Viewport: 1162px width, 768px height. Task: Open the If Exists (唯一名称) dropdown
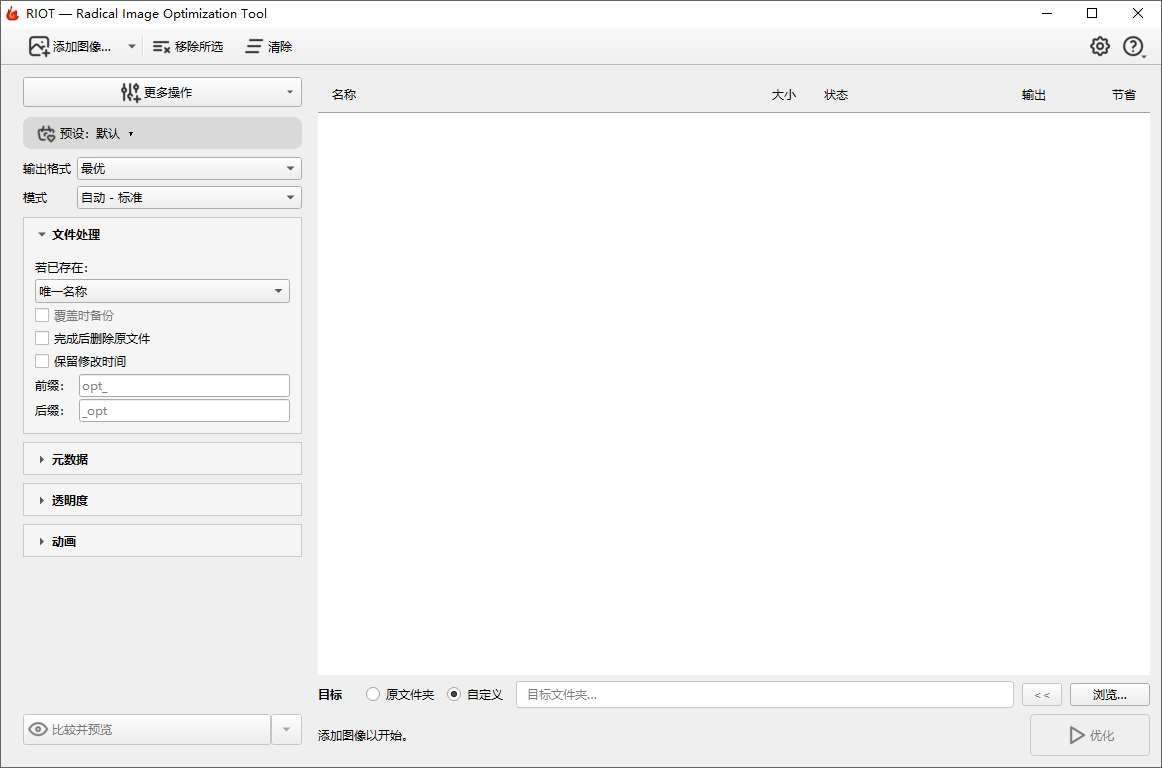coord(162,291)
